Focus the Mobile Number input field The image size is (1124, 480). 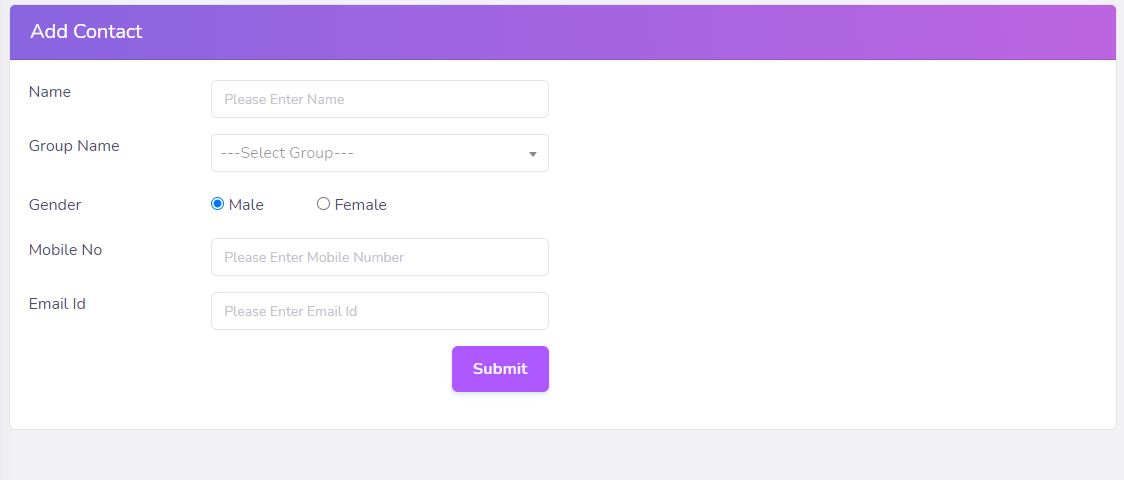tap(380, 257)
